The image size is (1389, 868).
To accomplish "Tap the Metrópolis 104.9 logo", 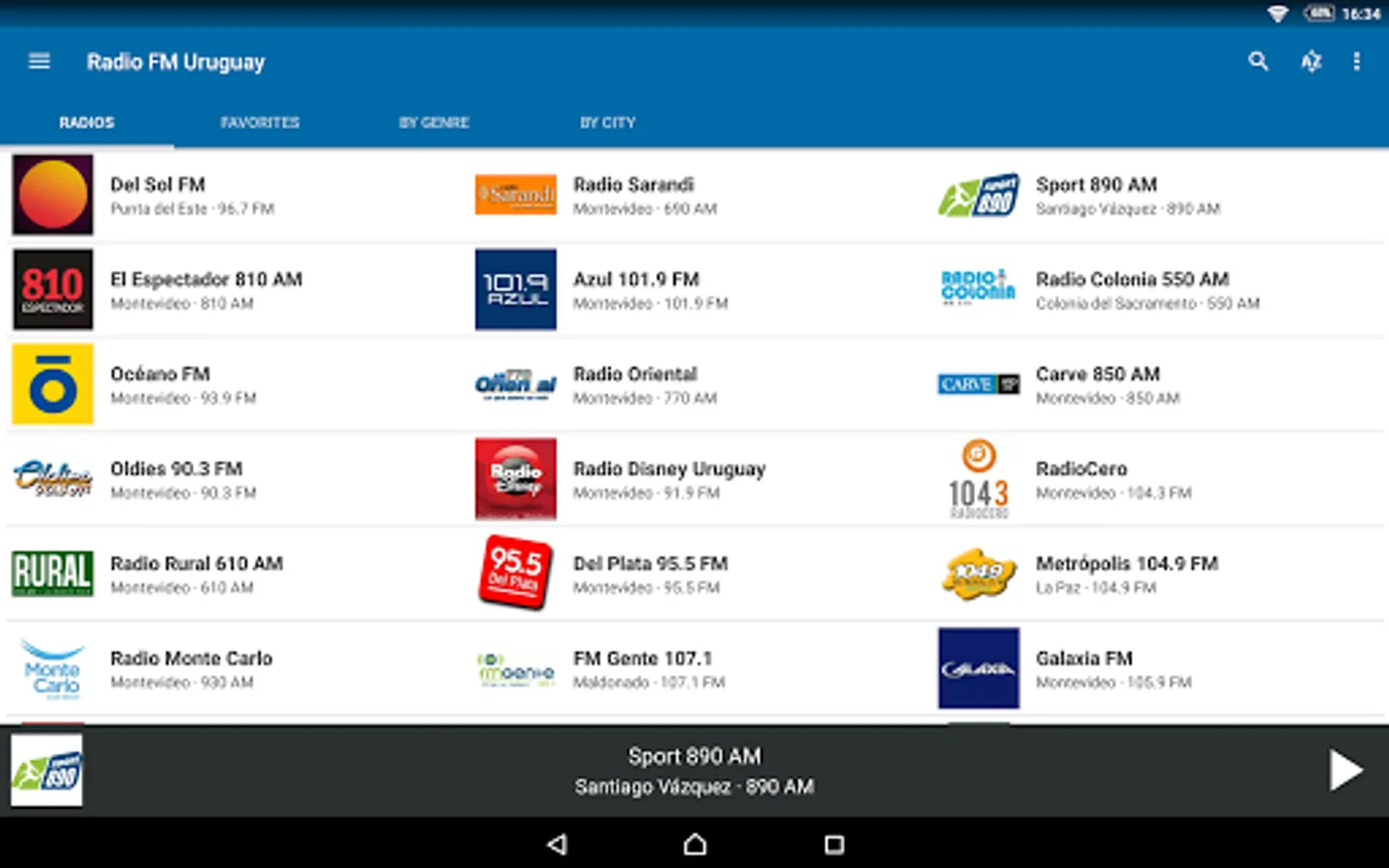I will (979, 573).
